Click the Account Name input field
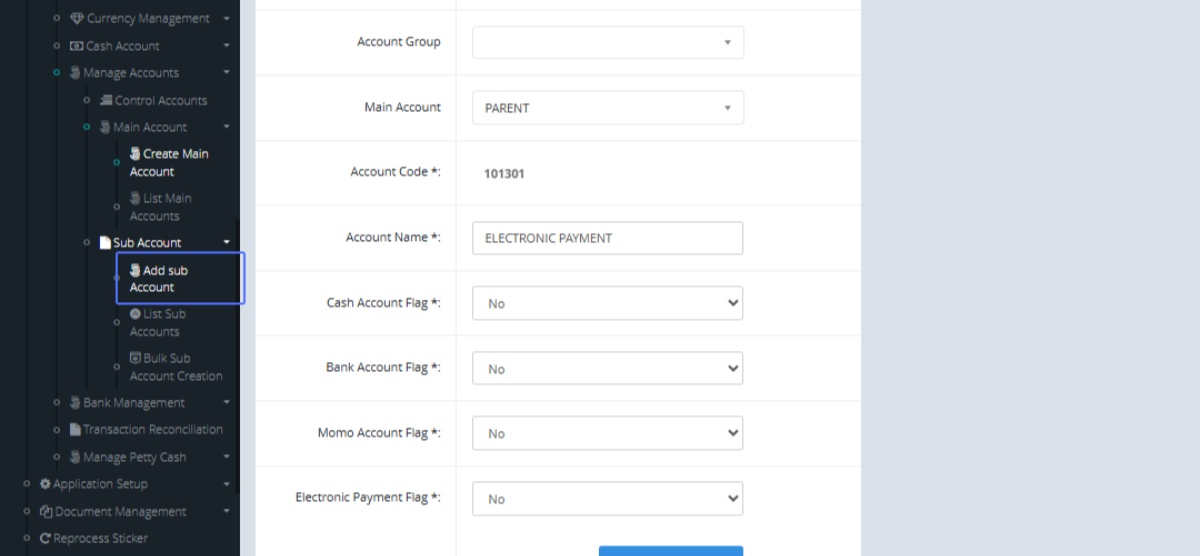The width and height of the screenshot is (1200, 556). [607, 238]
